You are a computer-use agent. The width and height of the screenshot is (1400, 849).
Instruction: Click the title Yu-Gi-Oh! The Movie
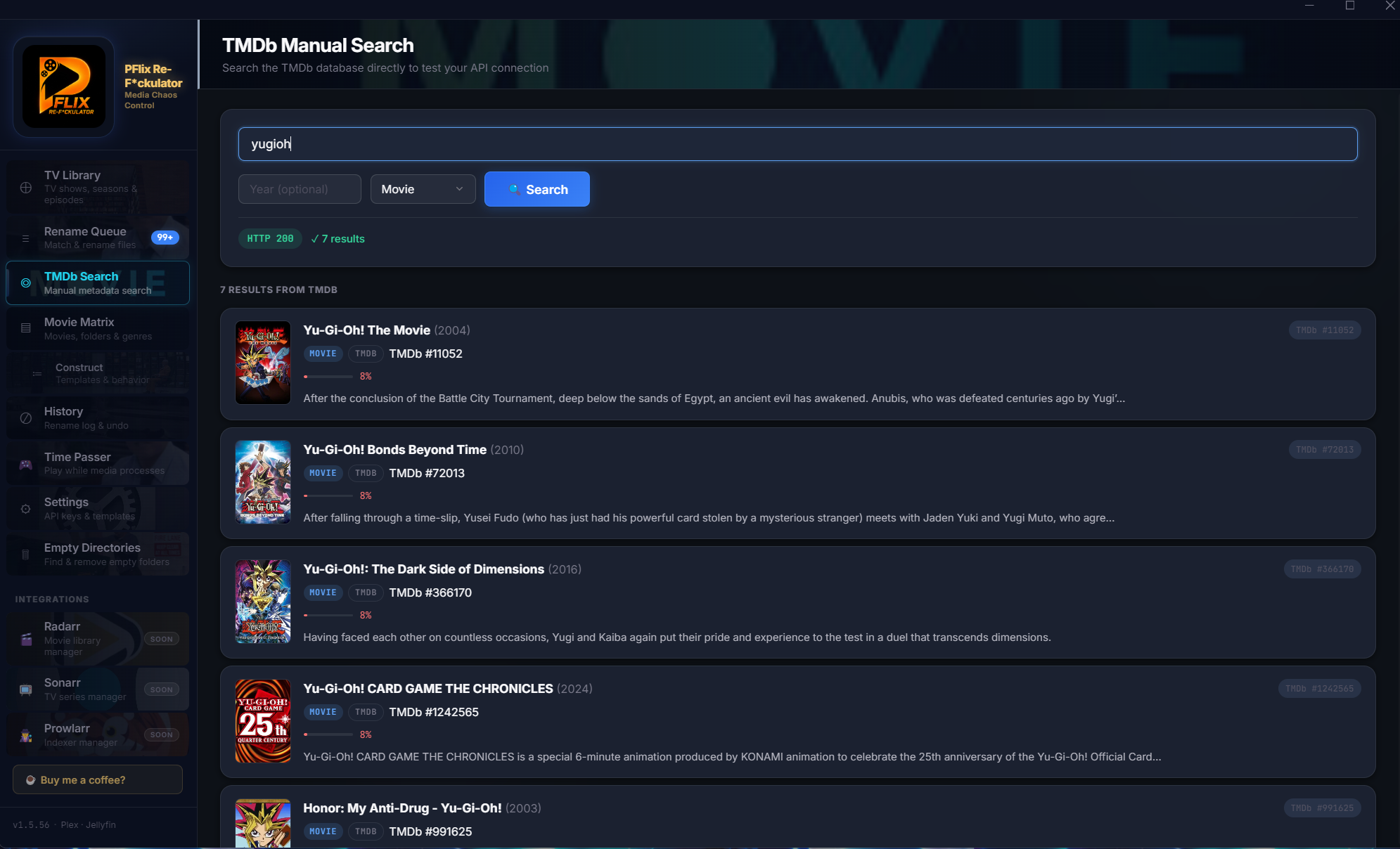pyautogui.click(x=367, y=330)
